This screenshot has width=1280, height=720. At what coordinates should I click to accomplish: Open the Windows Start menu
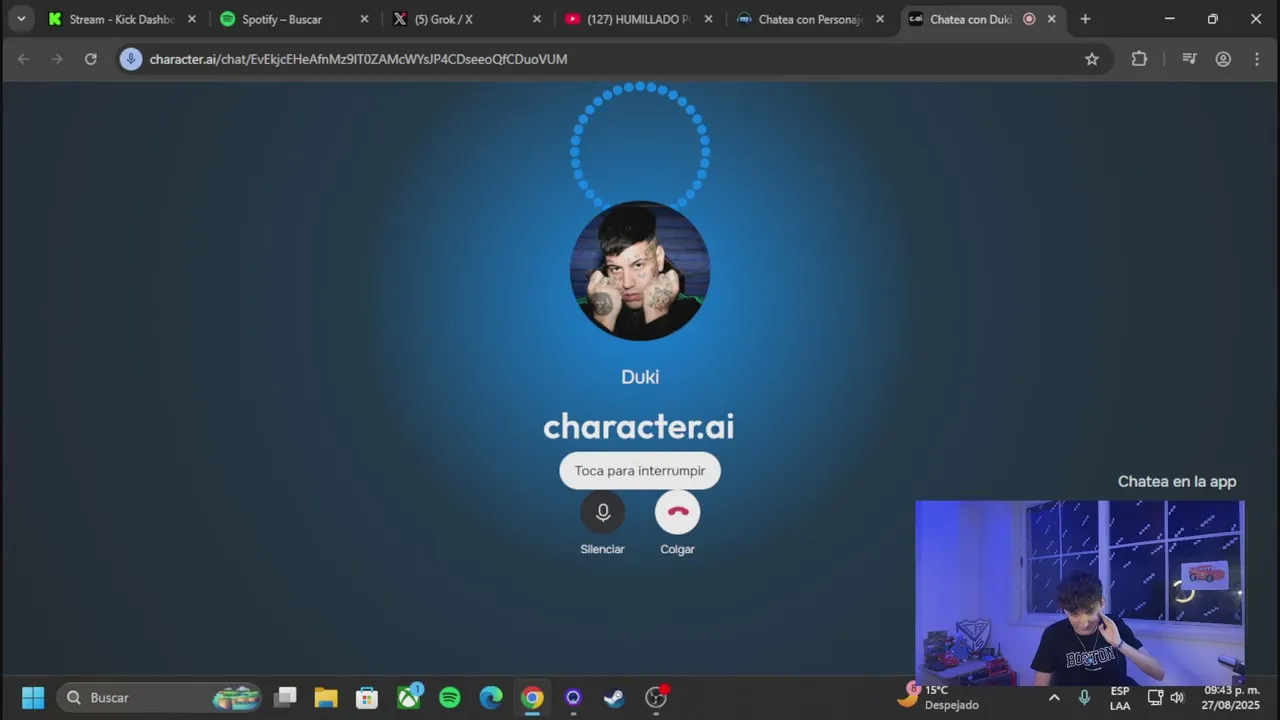(33, 697)
